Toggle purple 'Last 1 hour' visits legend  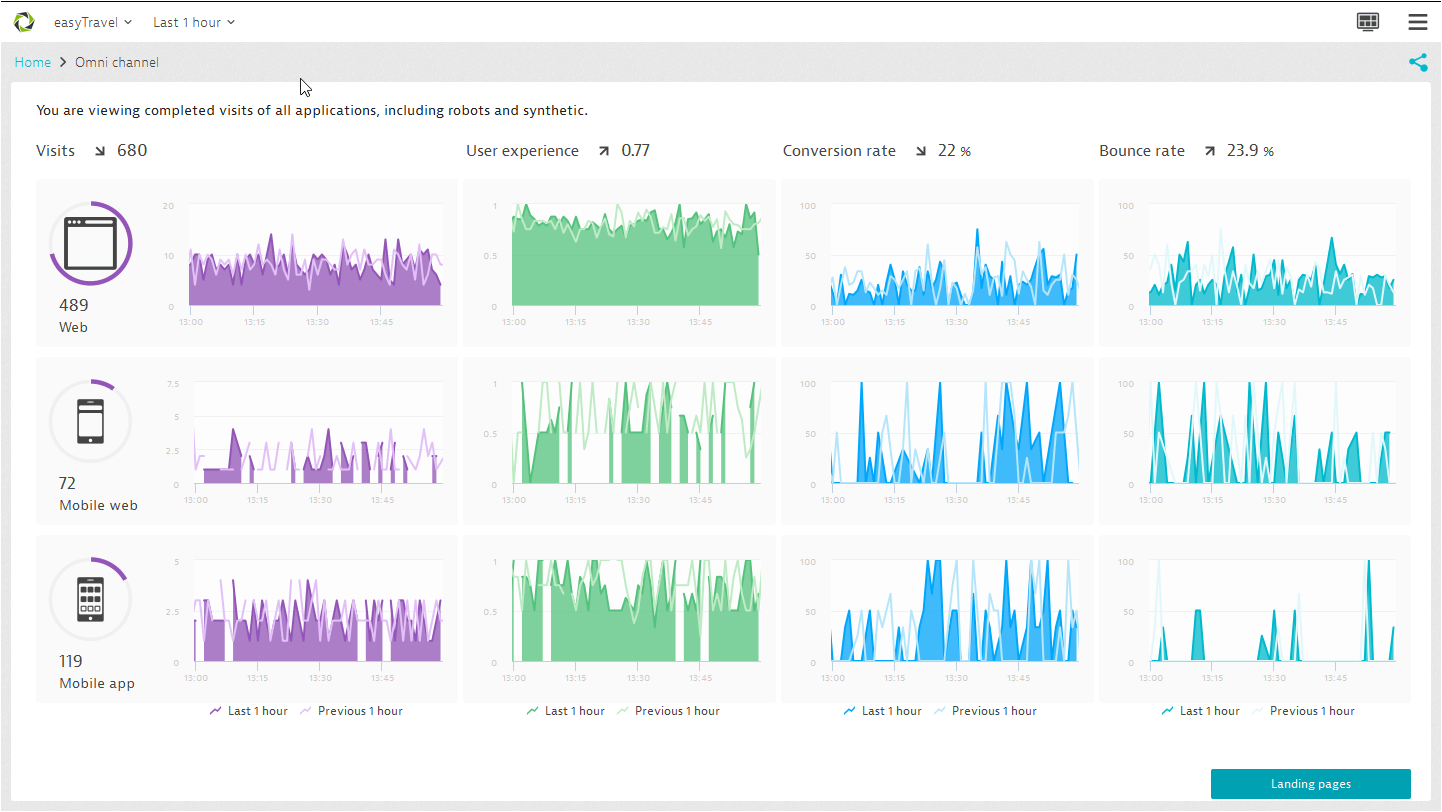click(x=248, y=711)
